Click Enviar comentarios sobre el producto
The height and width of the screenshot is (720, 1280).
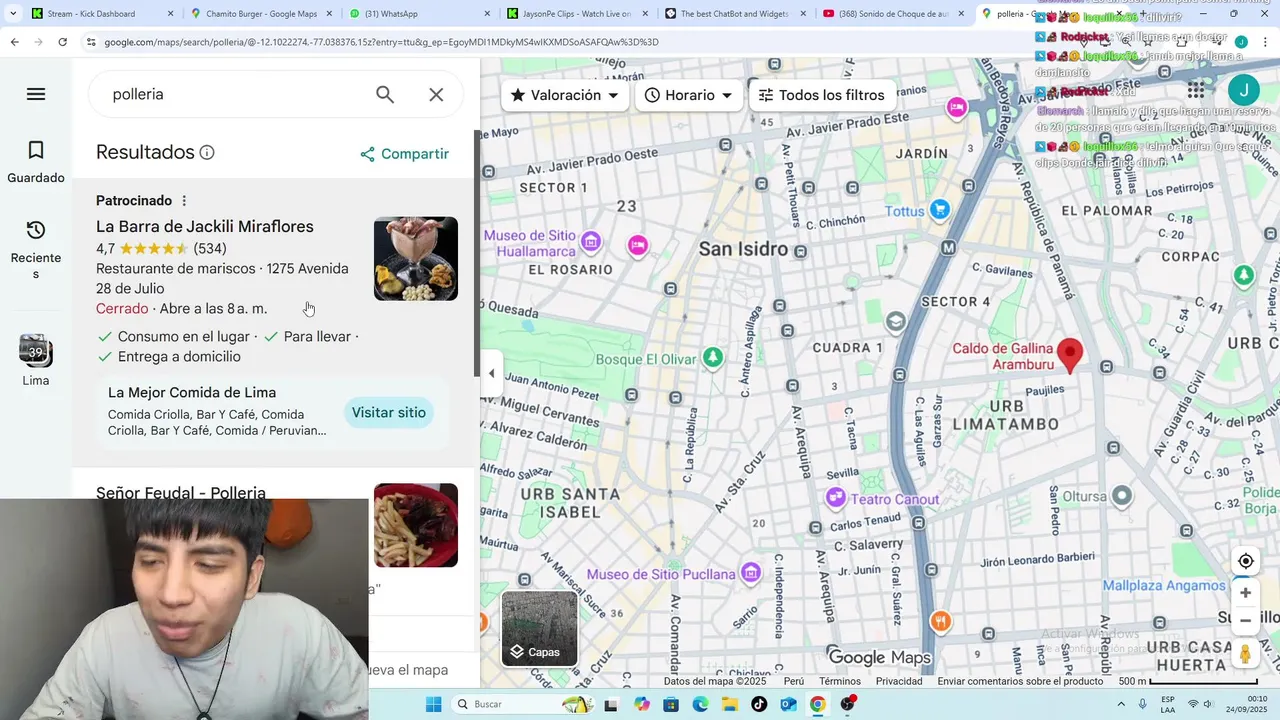pos(1020,681)
